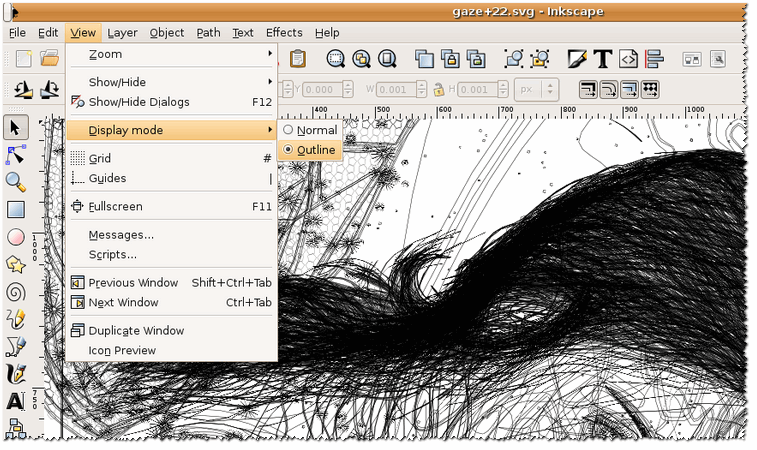Select the Ellipse tool

coord(16,237)
